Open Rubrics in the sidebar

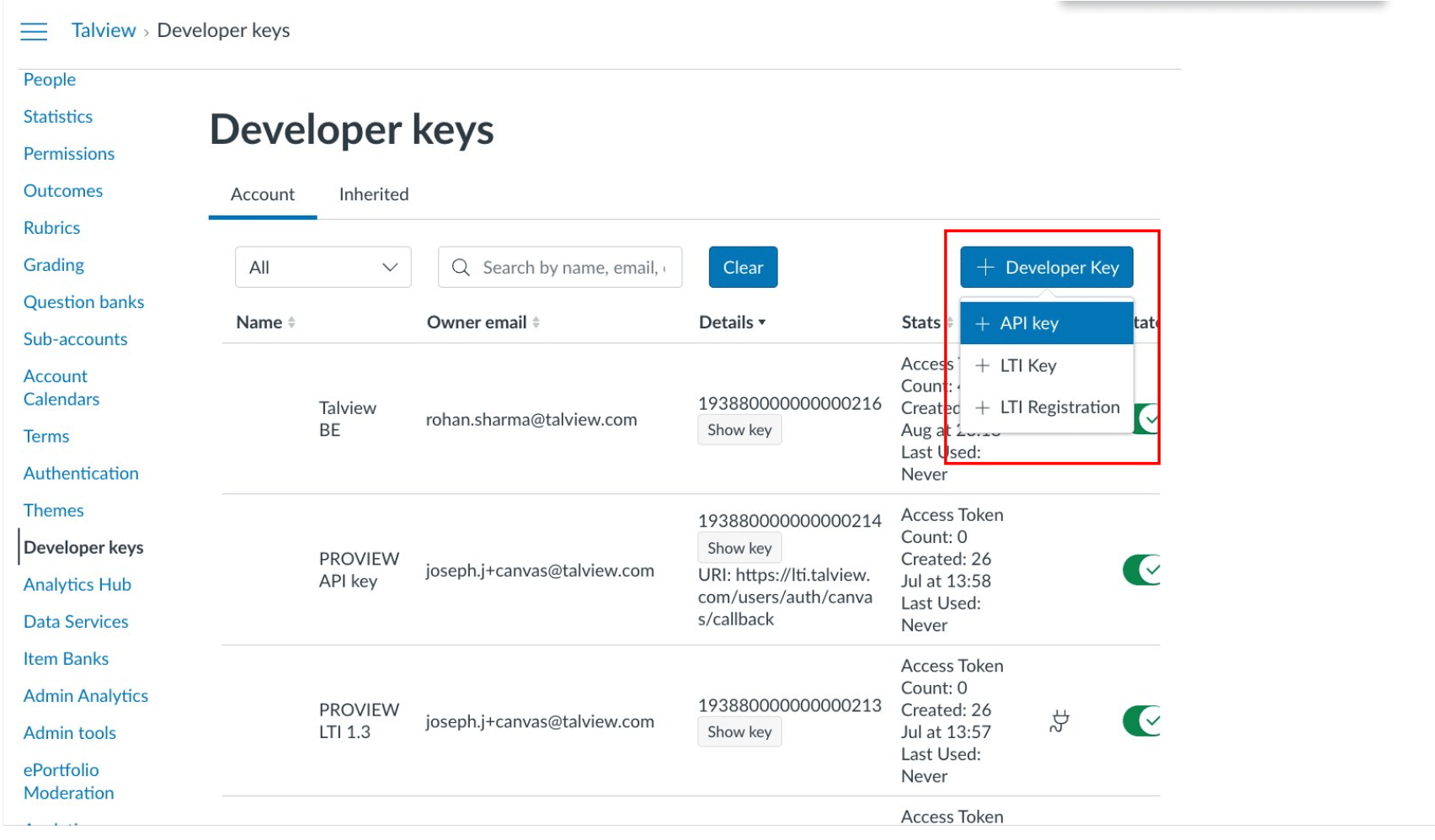[x=52, y=228]
